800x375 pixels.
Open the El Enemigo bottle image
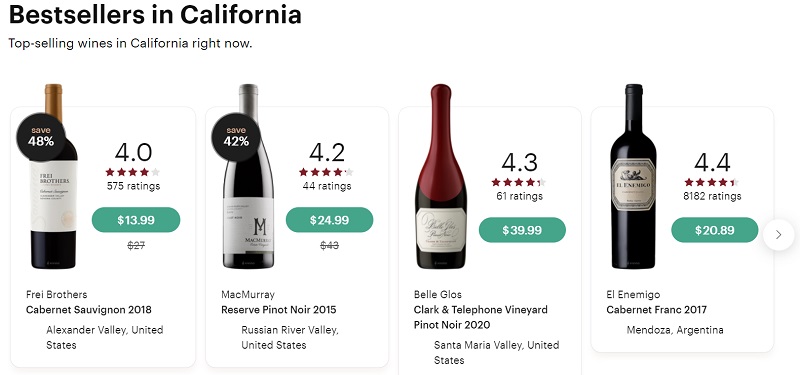634,176
